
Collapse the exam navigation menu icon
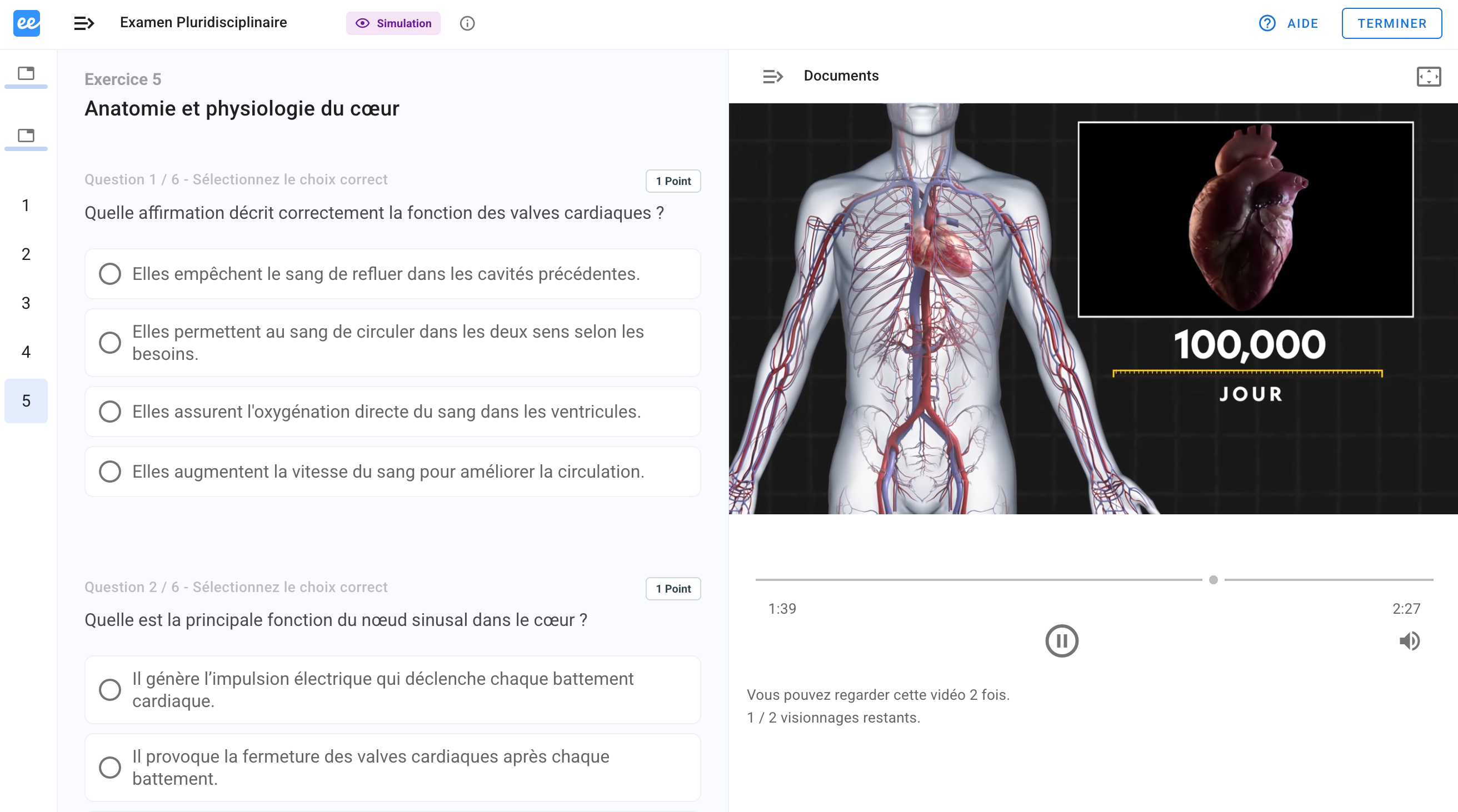(84, 23)
